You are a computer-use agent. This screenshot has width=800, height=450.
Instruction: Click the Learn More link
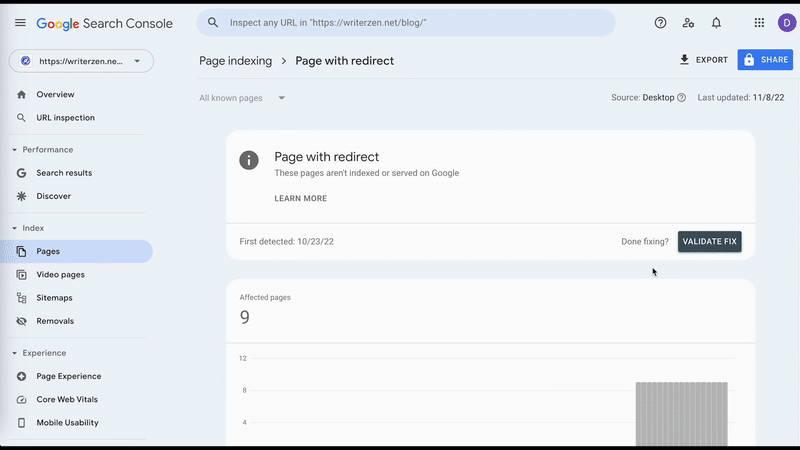(300, 199)
